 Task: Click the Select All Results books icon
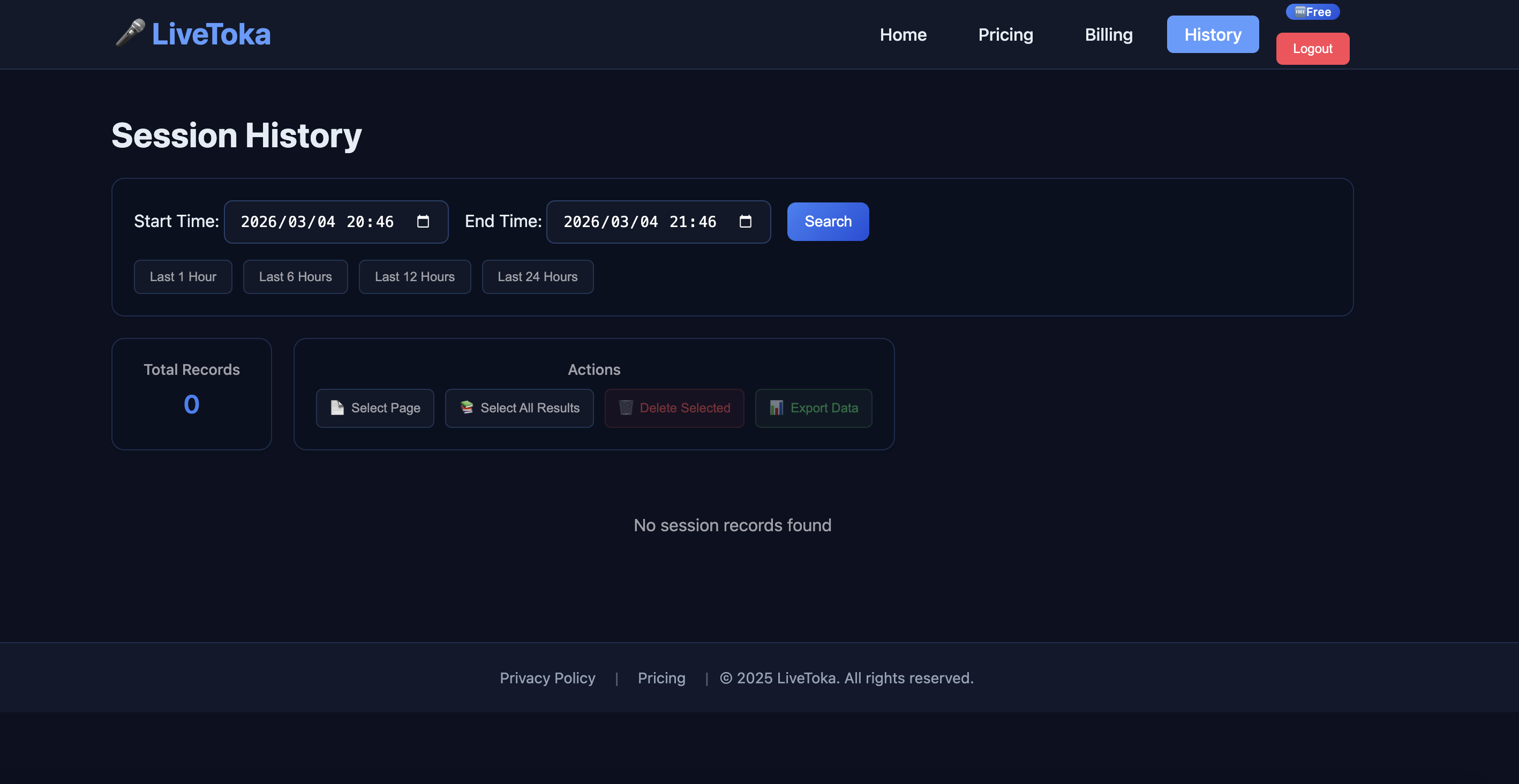(467, 408)
